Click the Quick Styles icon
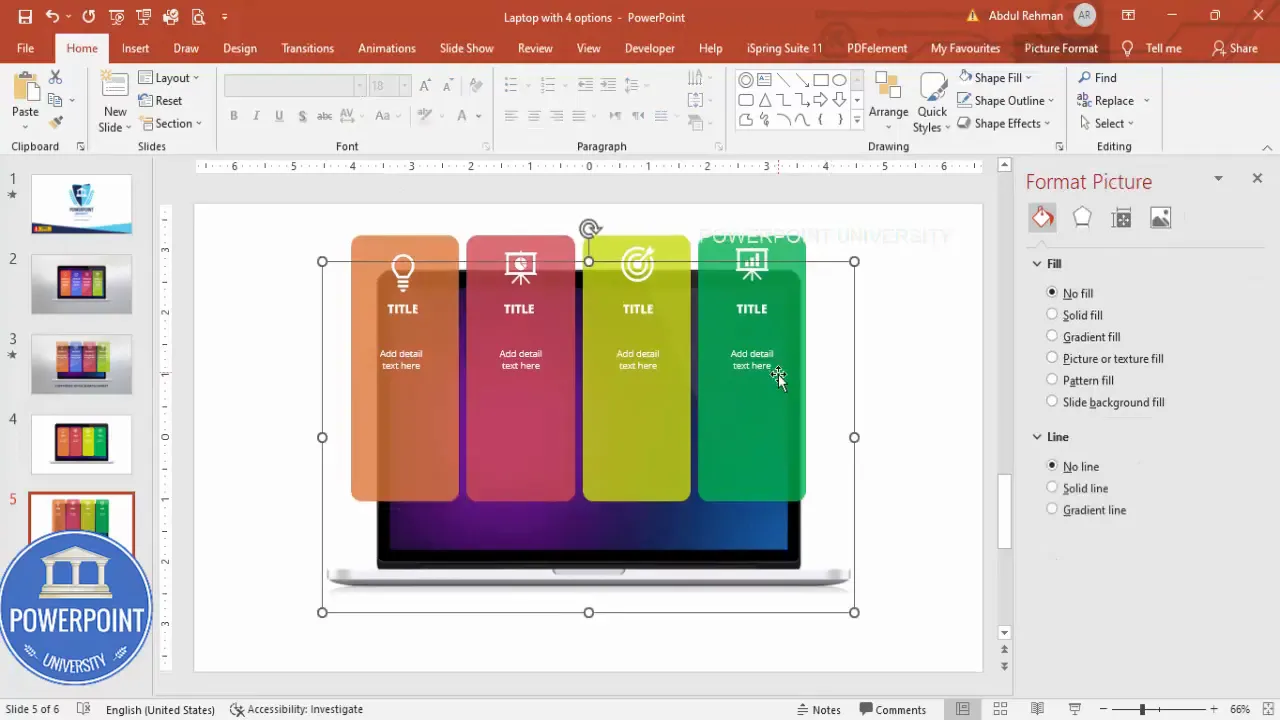This screenshot has height=720, width=1280. click(932, 86)
